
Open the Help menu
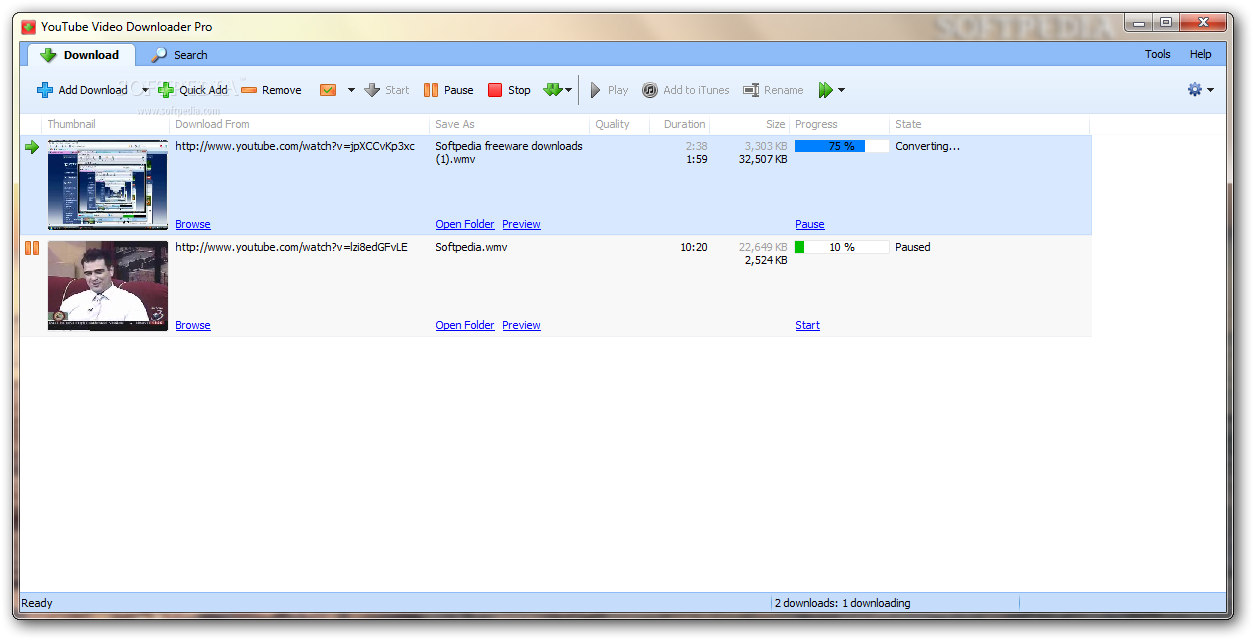(1201, 54)
